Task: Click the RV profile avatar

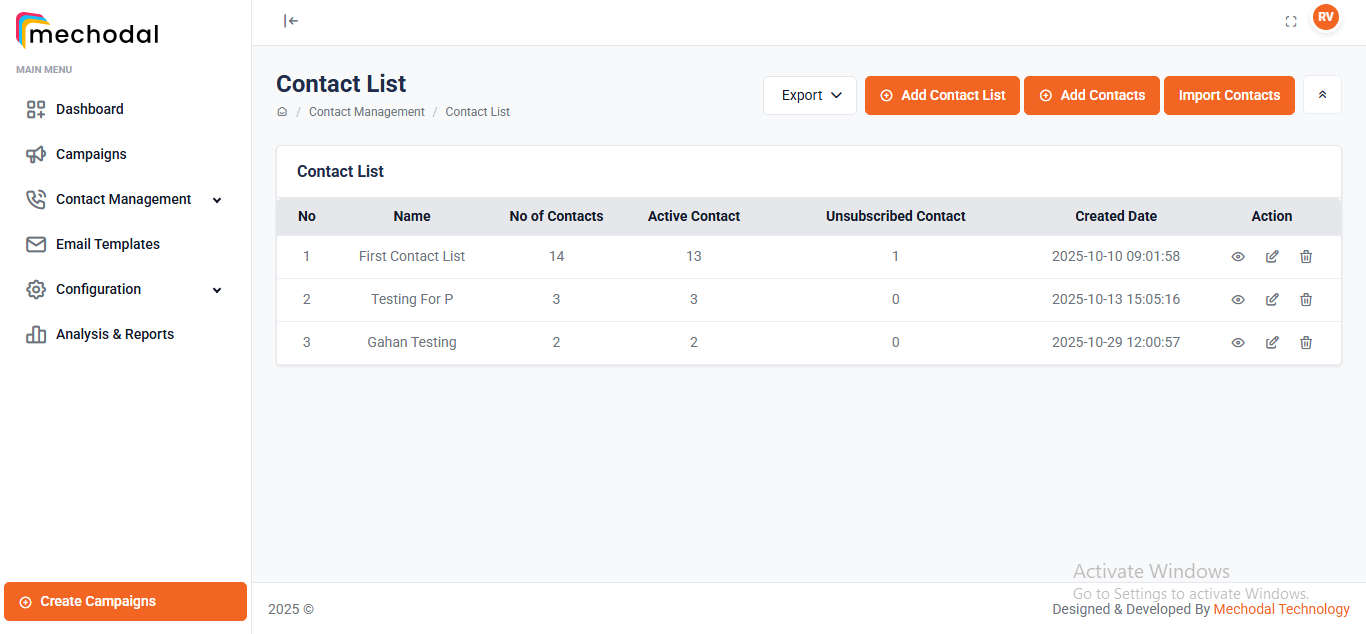Action: click(1326, 17)
